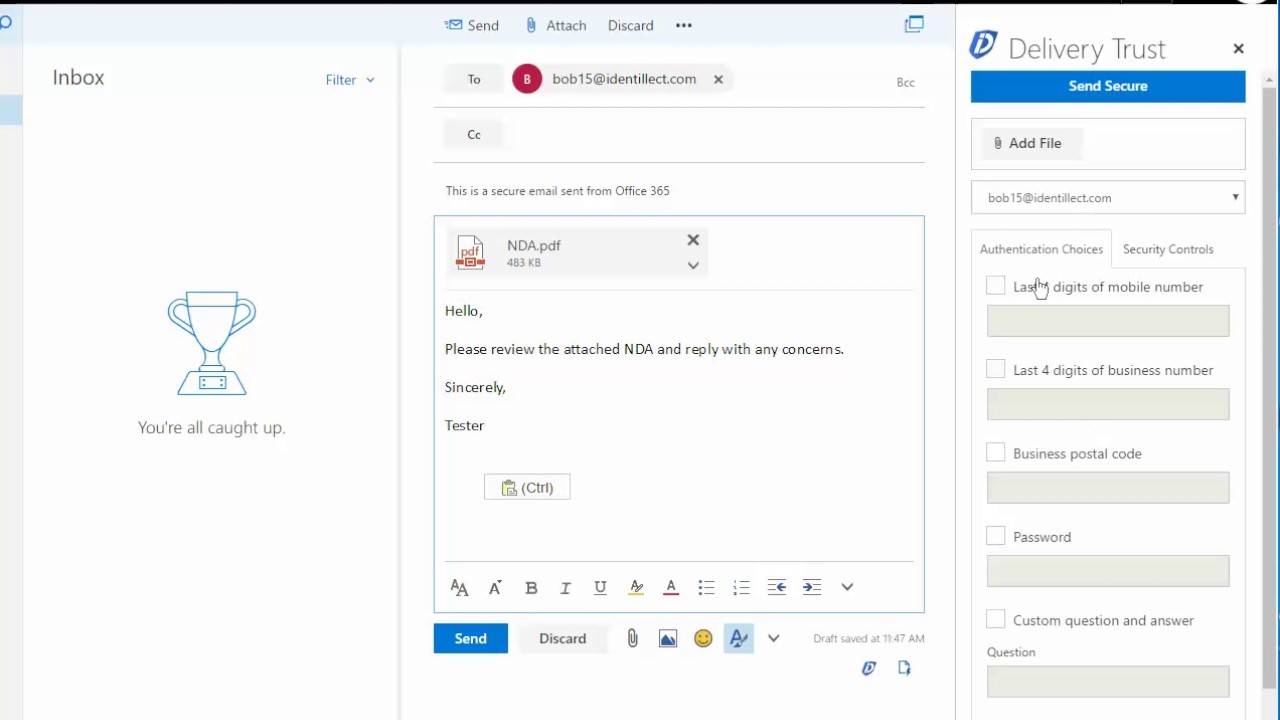The width and height of the screenshot is (1280, 720).
Task: Click the 'Draft saved at 11:47 AM' status
Action: pos(869,638)
